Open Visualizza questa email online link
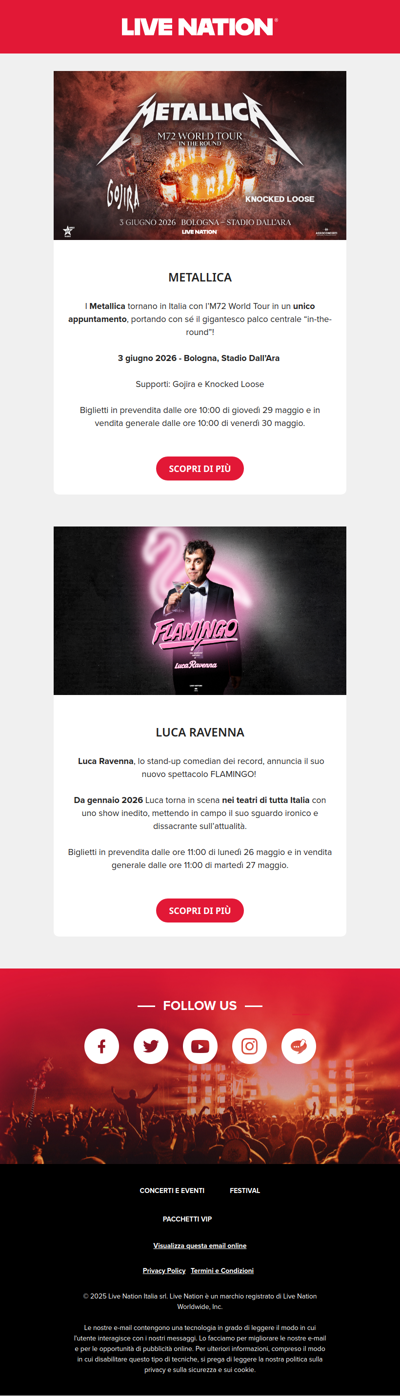400x1396 pixels. (x=200, y=1246)
